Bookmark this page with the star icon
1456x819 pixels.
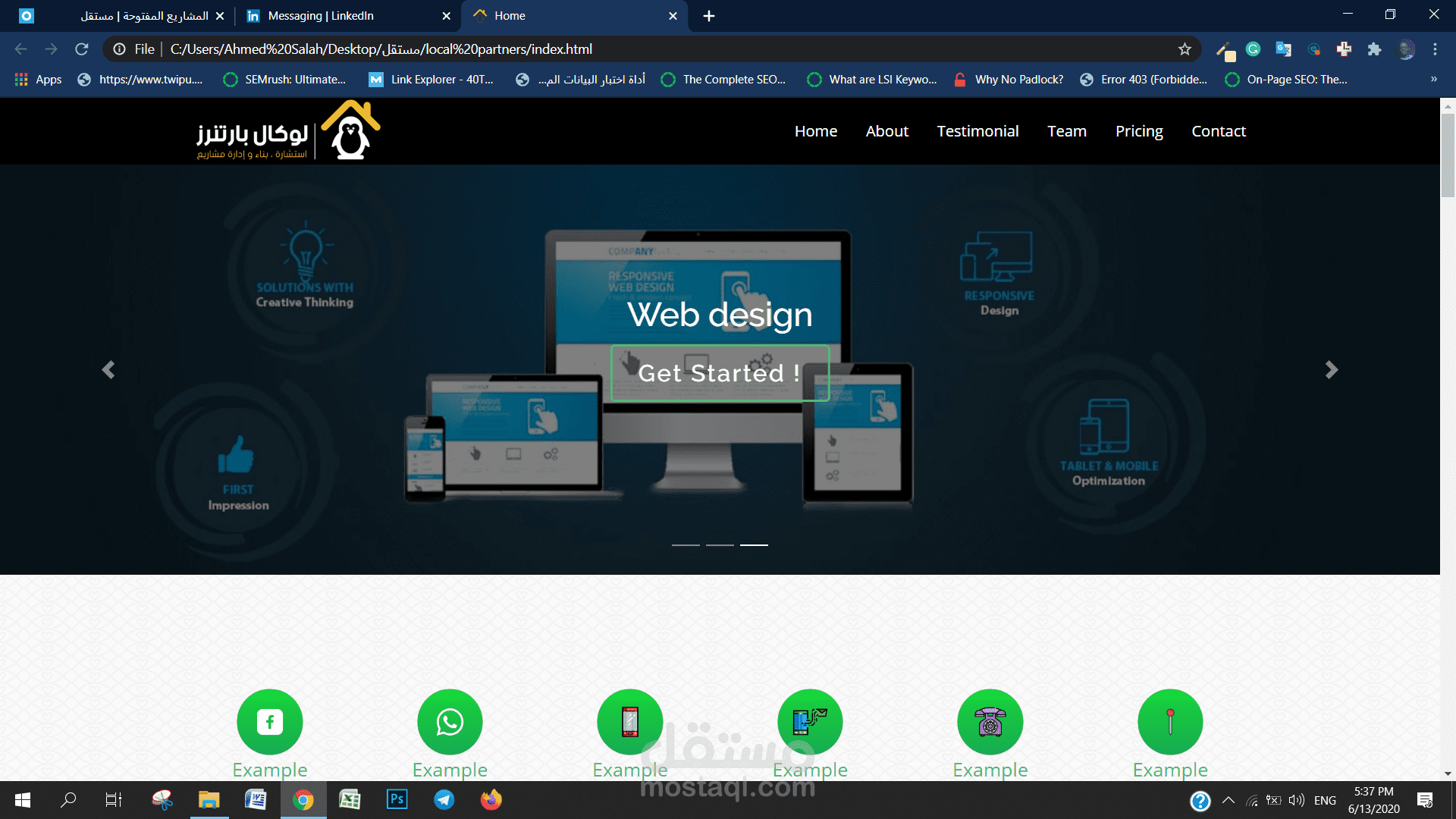tap(1185, 49)
